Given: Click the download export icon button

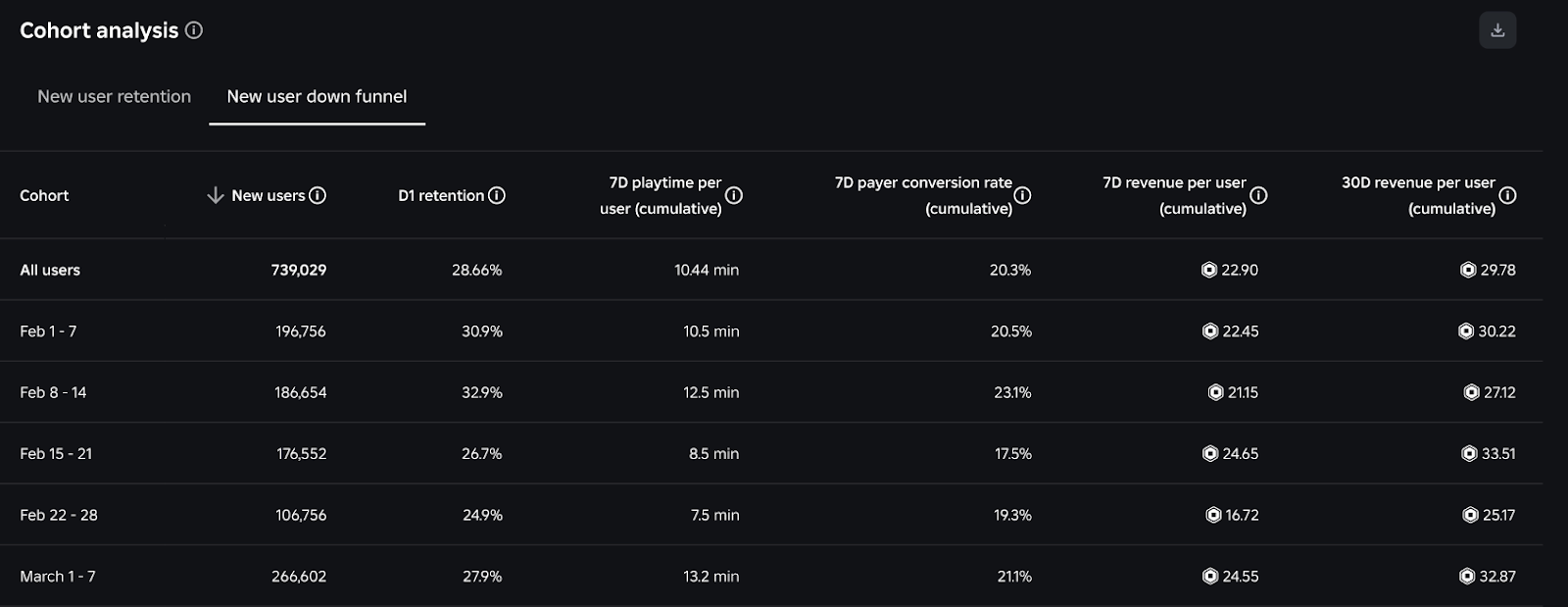Looking at the screenshot, I should coord(1496,30).
